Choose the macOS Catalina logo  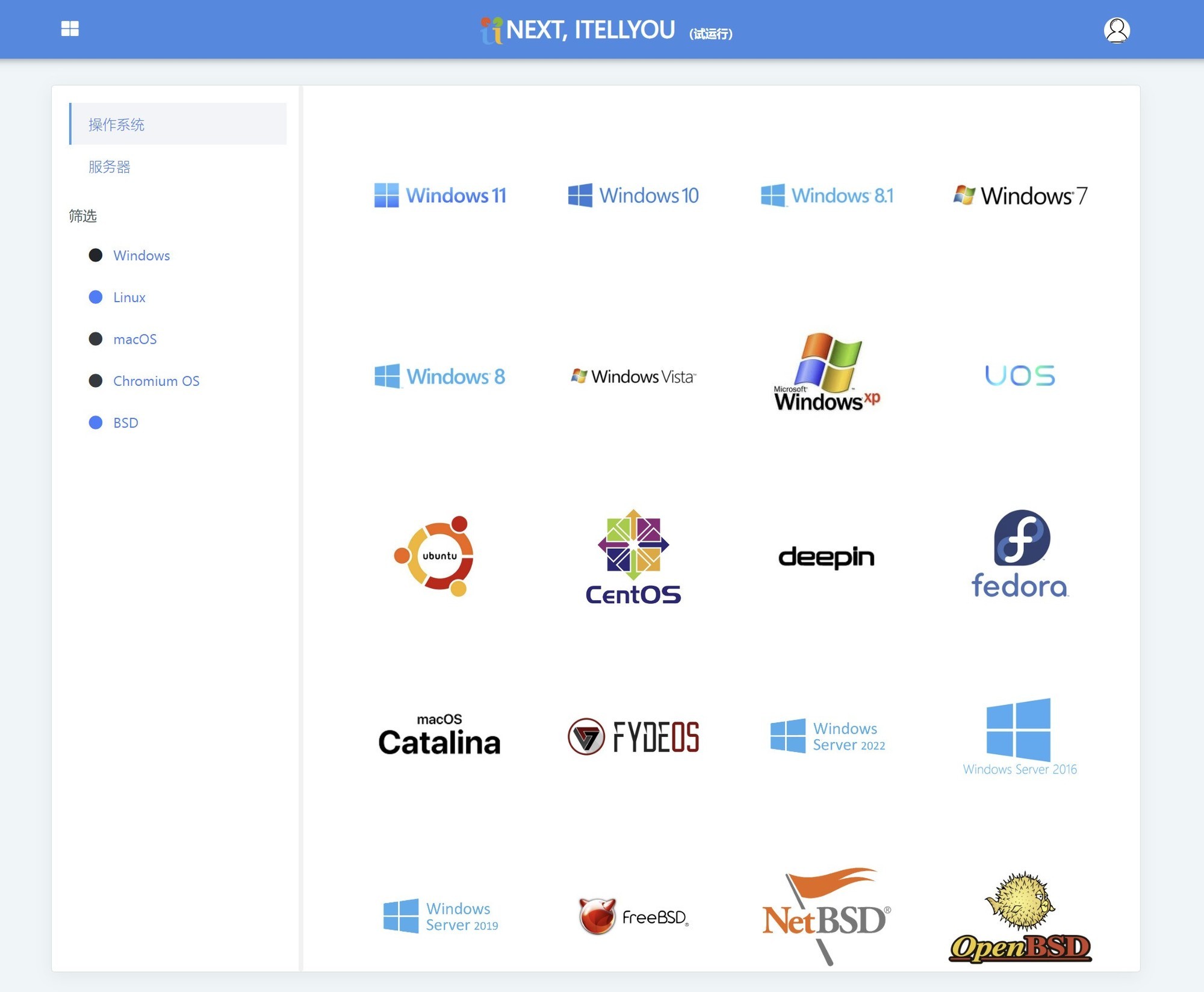pos(439,735)
